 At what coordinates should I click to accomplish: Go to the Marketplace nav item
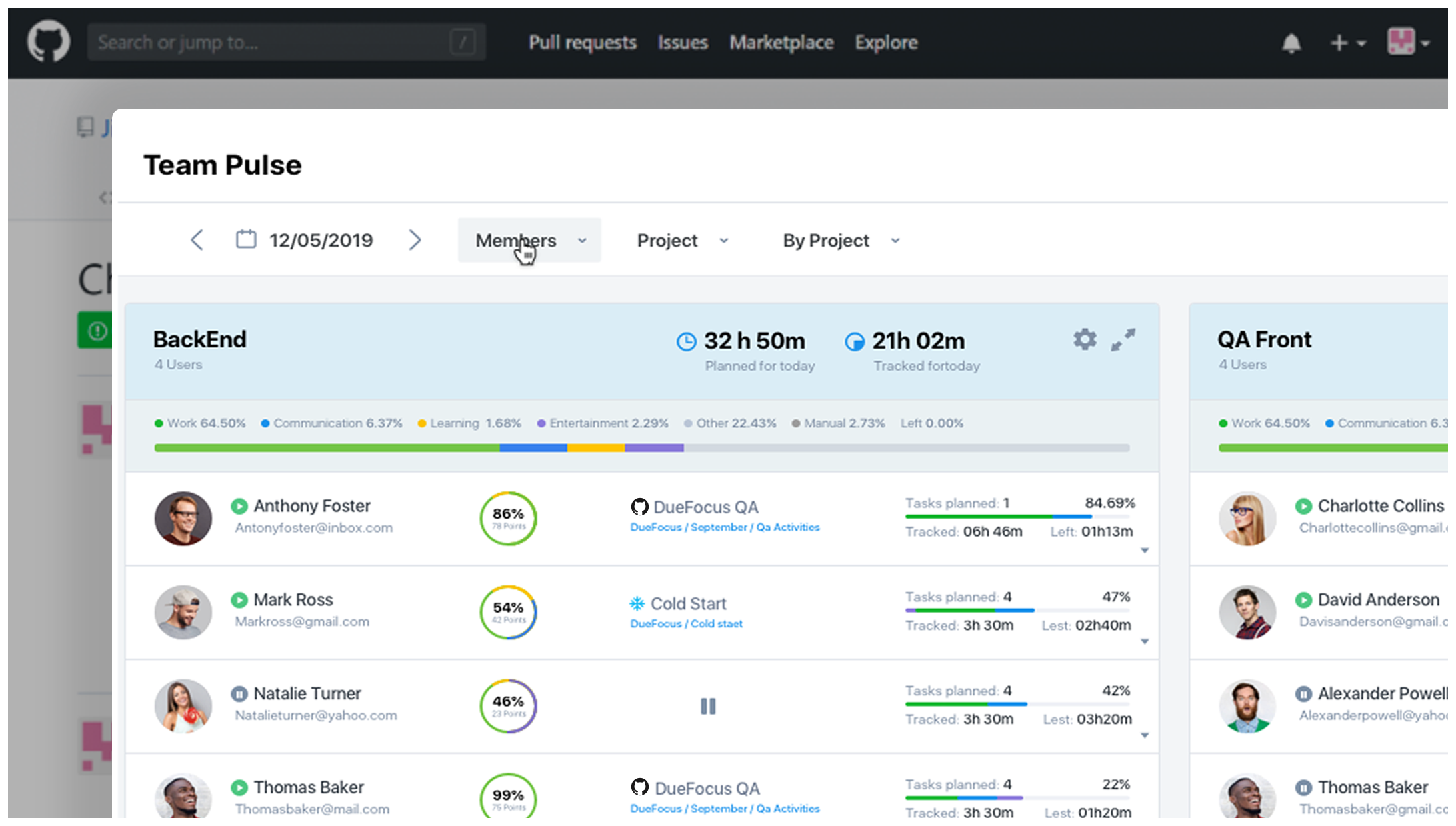781,43
